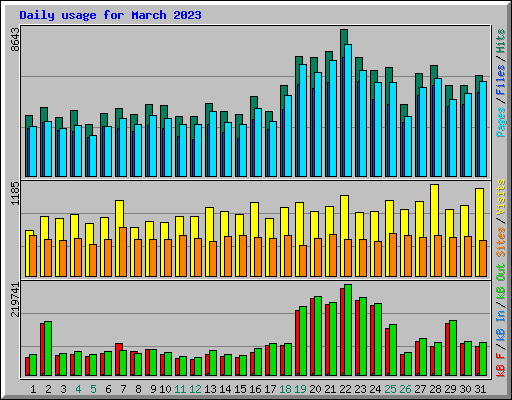Image resolution: width=512 pixels, height=400 pixels.
Task: Select day label 22 on the axis
Action: point(345,389)
